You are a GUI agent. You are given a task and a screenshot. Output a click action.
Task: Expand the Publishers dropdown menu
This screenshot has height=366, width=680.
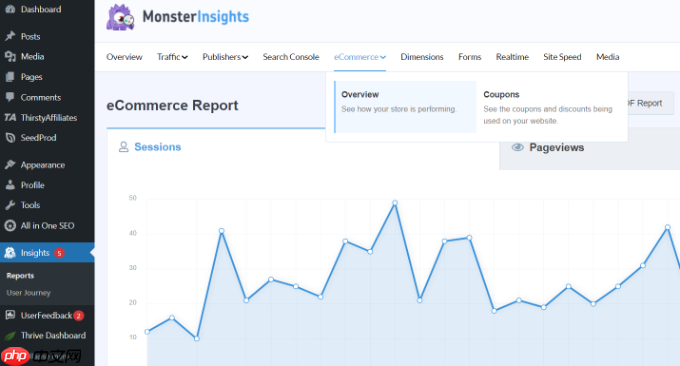tap(225, 57)
